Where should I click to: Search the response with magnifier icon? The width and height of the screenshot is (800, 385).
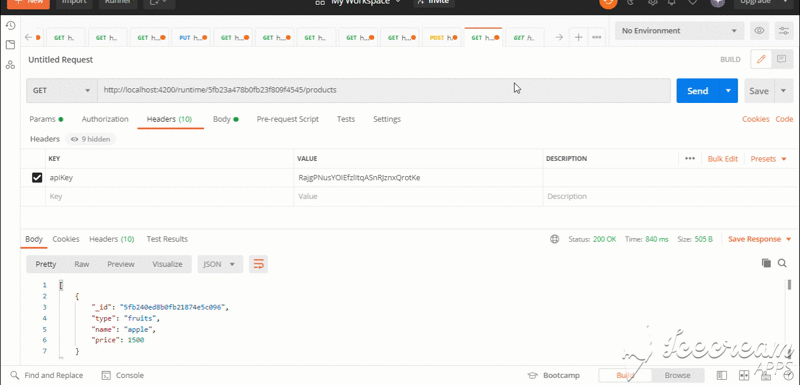tap(782, 263)
